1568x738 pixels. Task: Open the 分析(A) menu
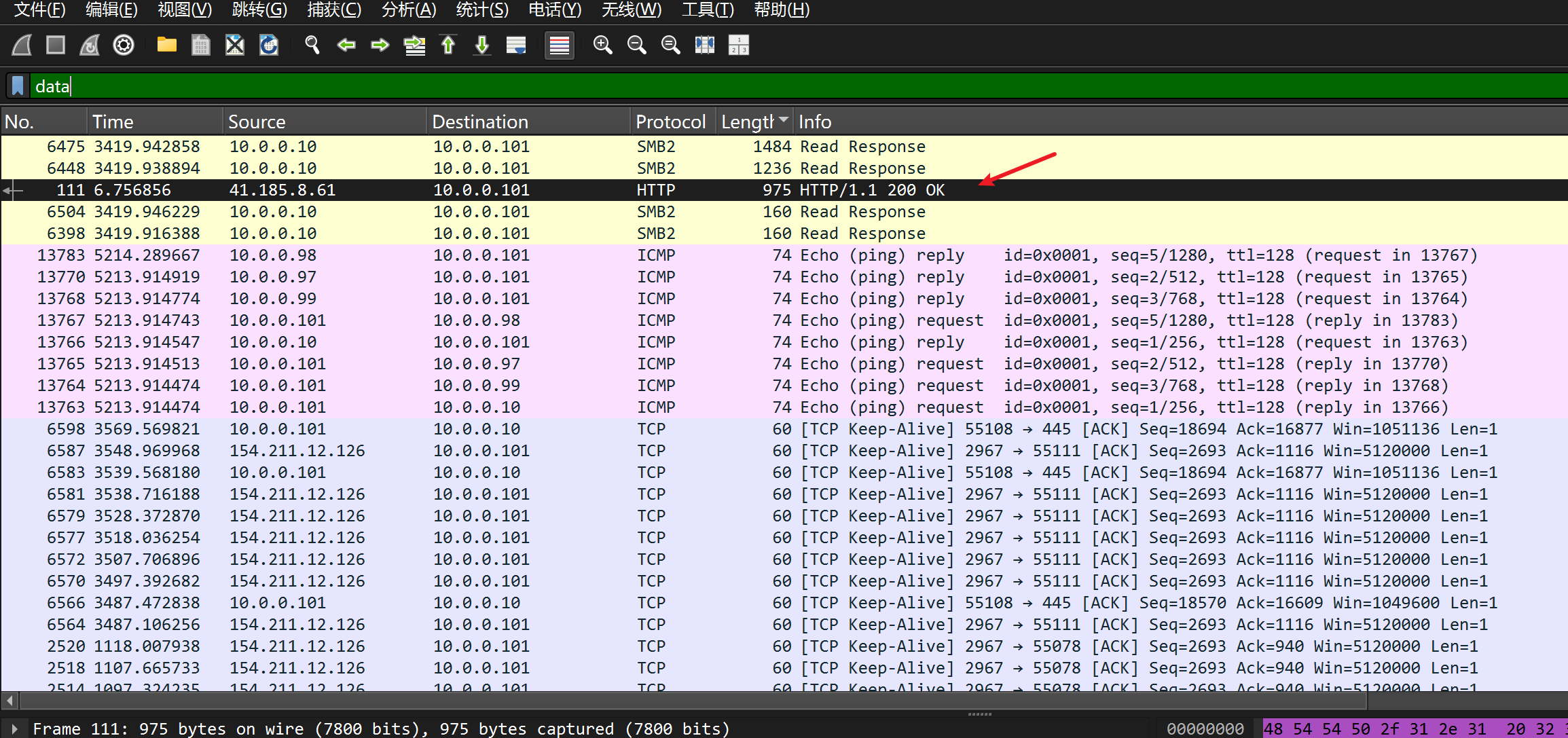pyautogui.click(x=409, y=10)
